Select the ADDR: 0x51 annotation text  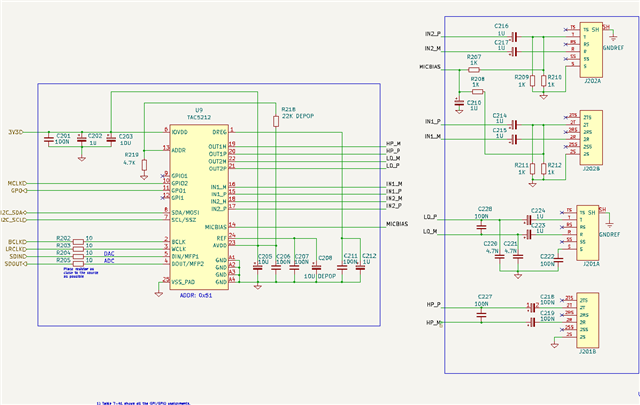point(196,295)
